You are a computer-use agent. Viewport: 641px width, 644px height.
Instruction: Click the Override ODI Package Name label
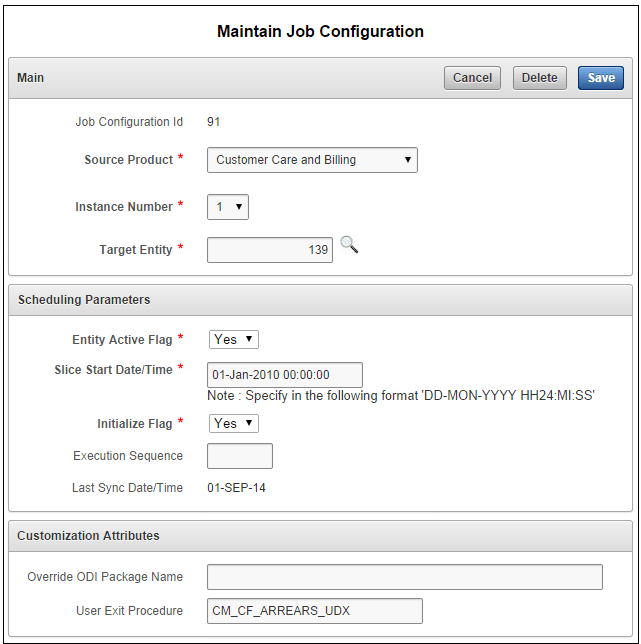pyautogui.click(x=105, y=577)
